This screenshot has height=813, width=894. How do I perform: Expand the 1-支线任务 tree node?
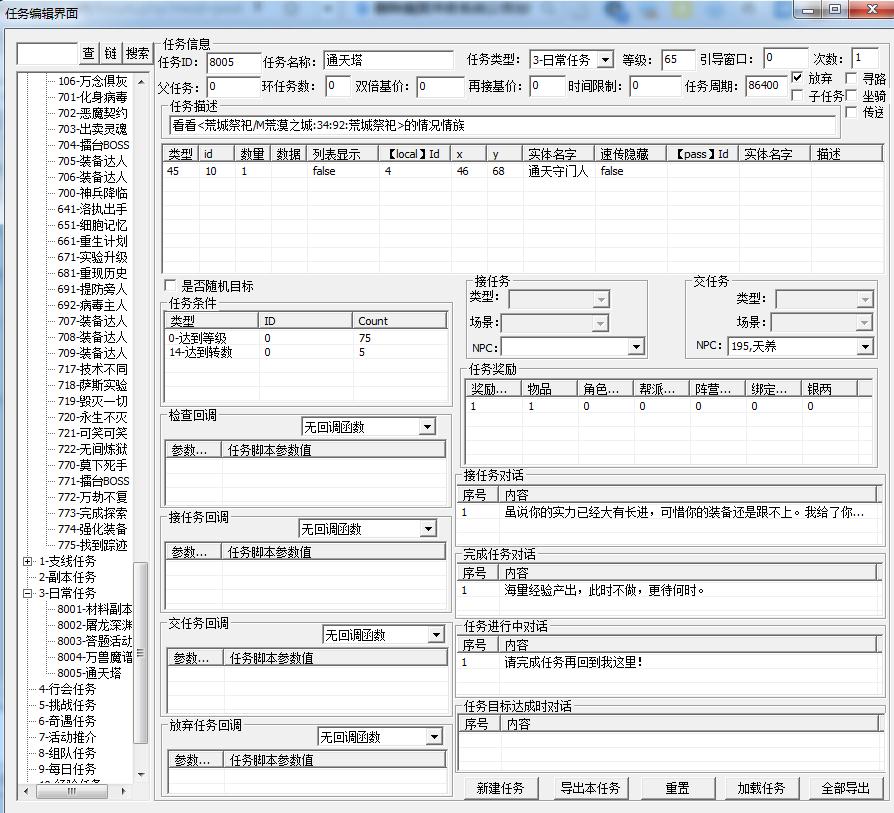coord(27,561)
